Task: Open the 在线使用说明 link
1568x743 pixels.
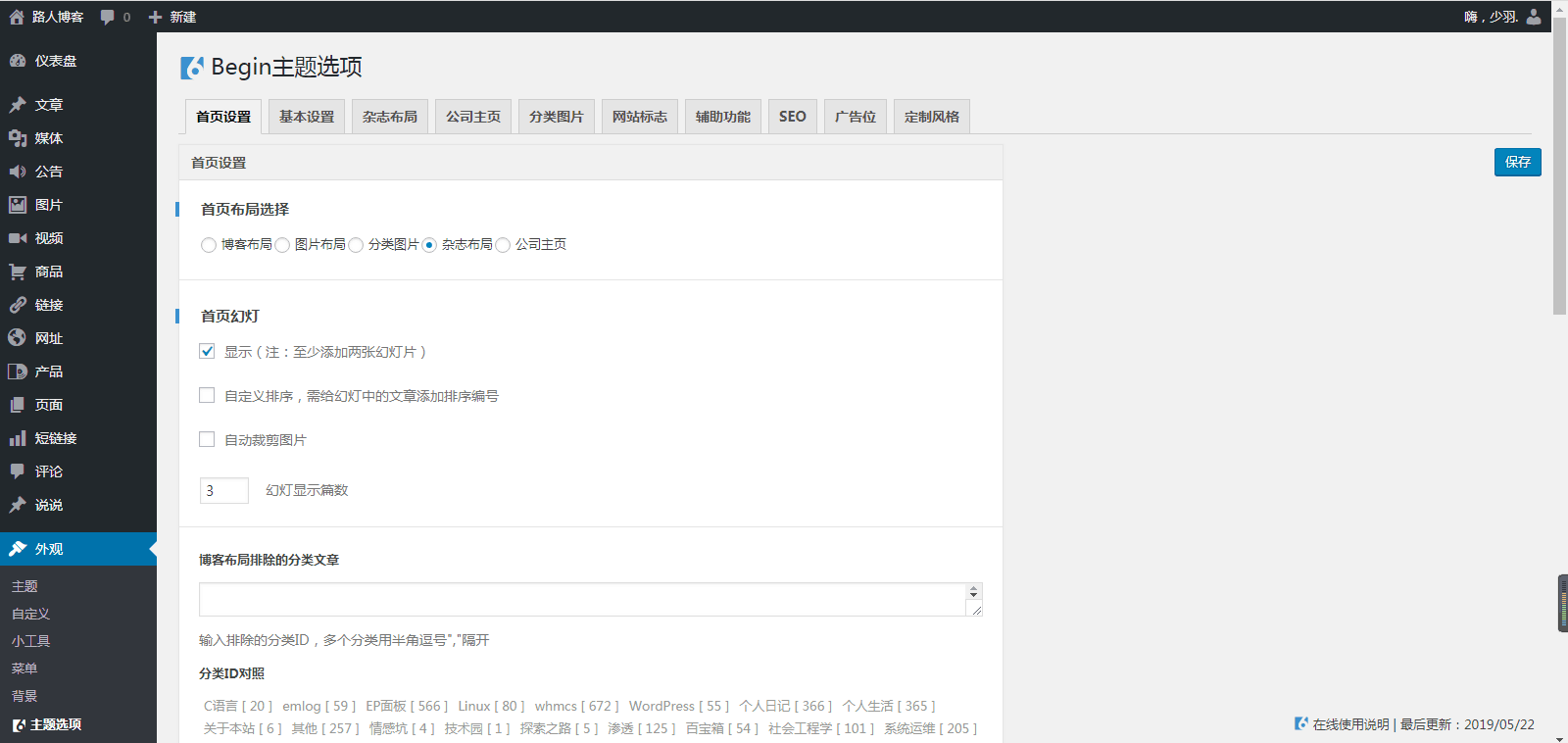Action: point(1351,724)
